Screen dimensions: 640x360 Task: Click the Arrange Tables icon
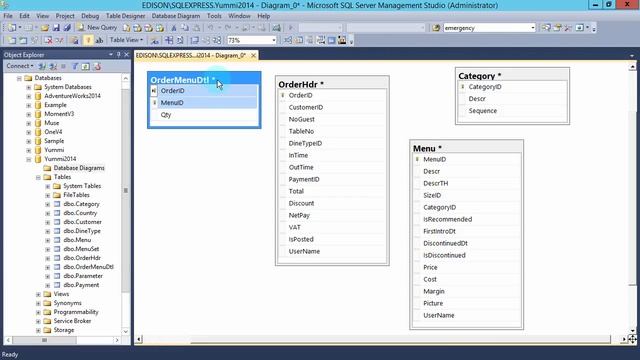point(217,40)
